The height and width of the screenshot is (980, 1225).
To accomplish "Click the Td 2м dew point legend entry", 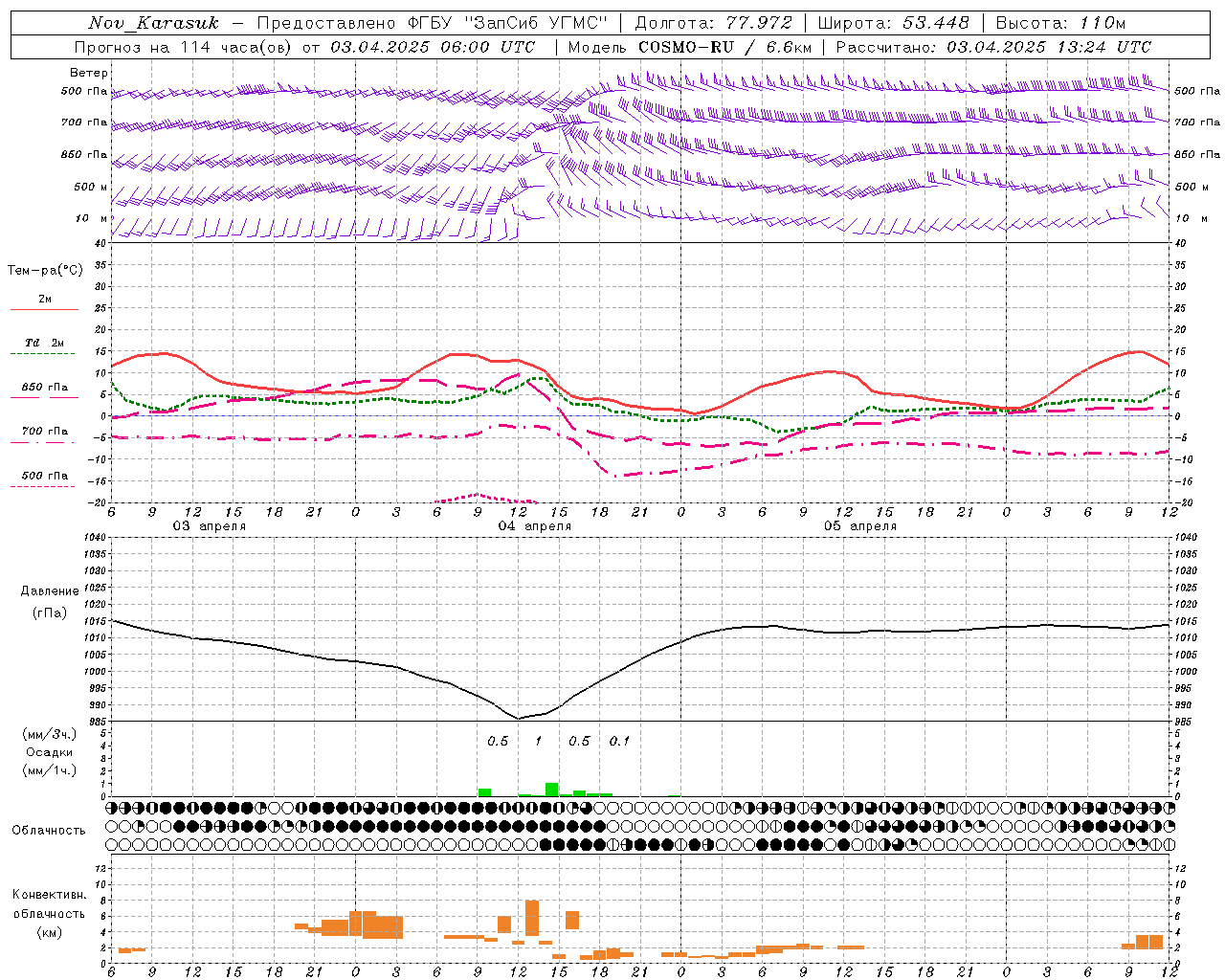I will [44, 343].
